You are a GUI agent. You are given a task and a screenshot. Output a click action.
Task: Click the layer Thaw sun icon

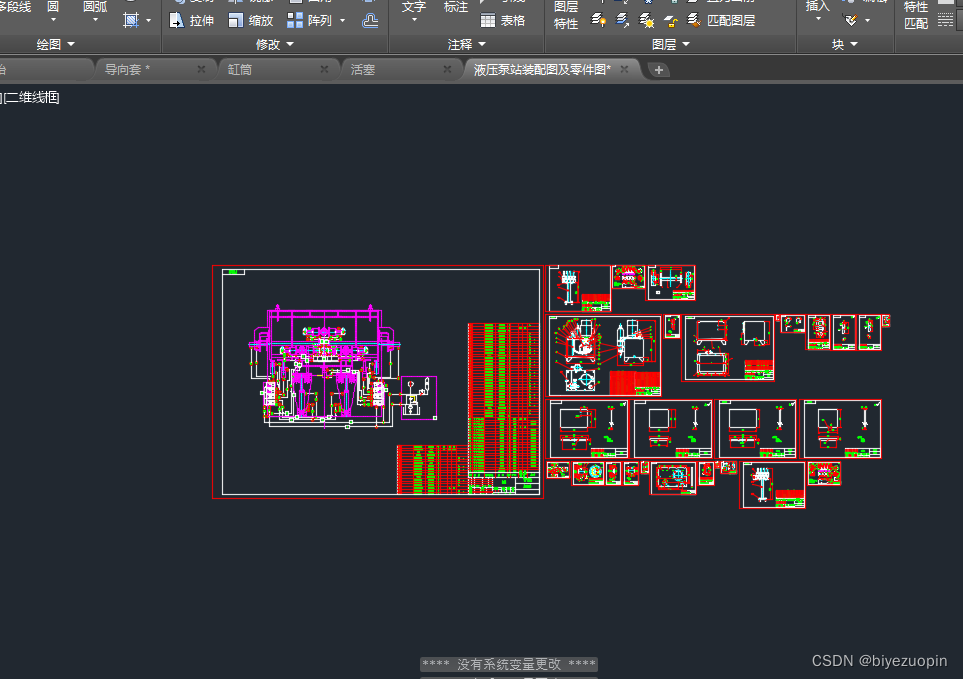point(646,20)
